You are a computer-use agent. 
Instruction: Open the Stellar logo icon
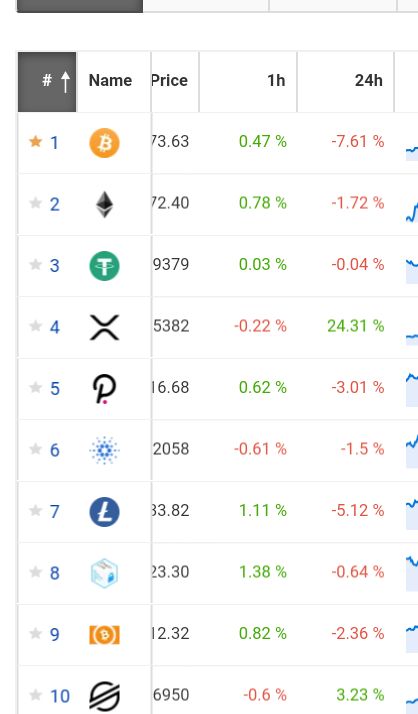[104, 696]
